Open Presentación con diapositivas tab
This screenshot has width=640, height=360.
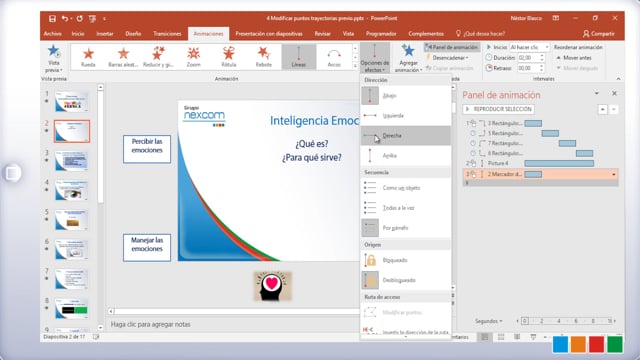tap(269, 33)
